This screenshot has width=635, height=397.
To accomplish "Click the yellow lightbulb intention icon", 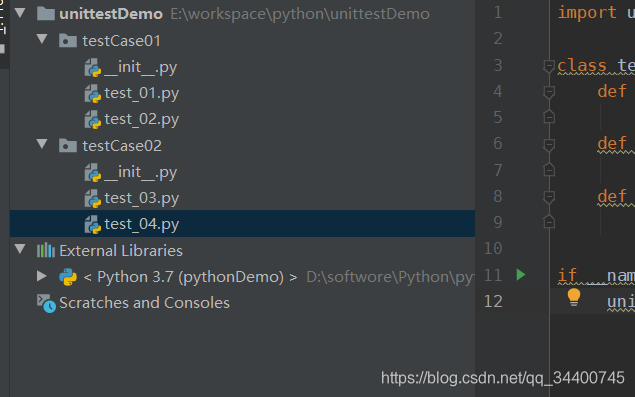I will click(573, 297).
